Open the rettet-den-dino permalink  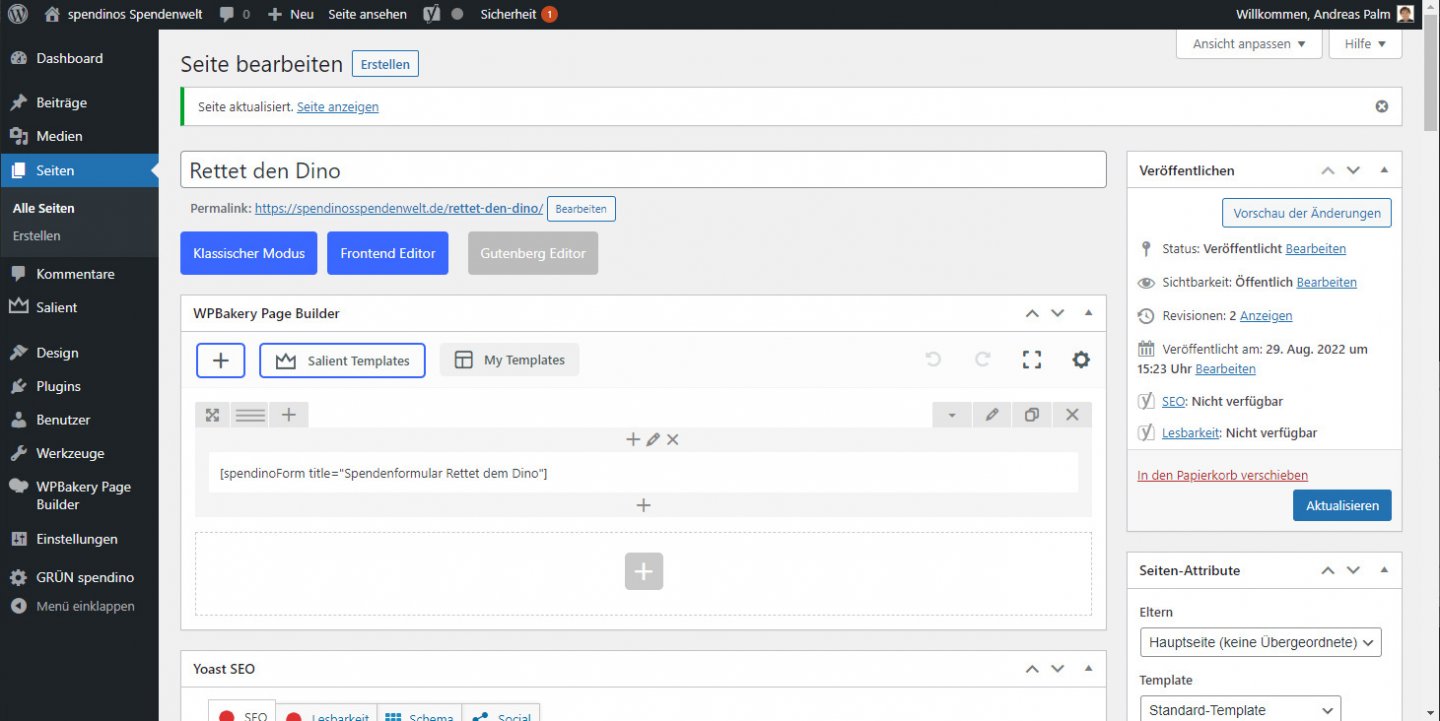pos(399,209)
